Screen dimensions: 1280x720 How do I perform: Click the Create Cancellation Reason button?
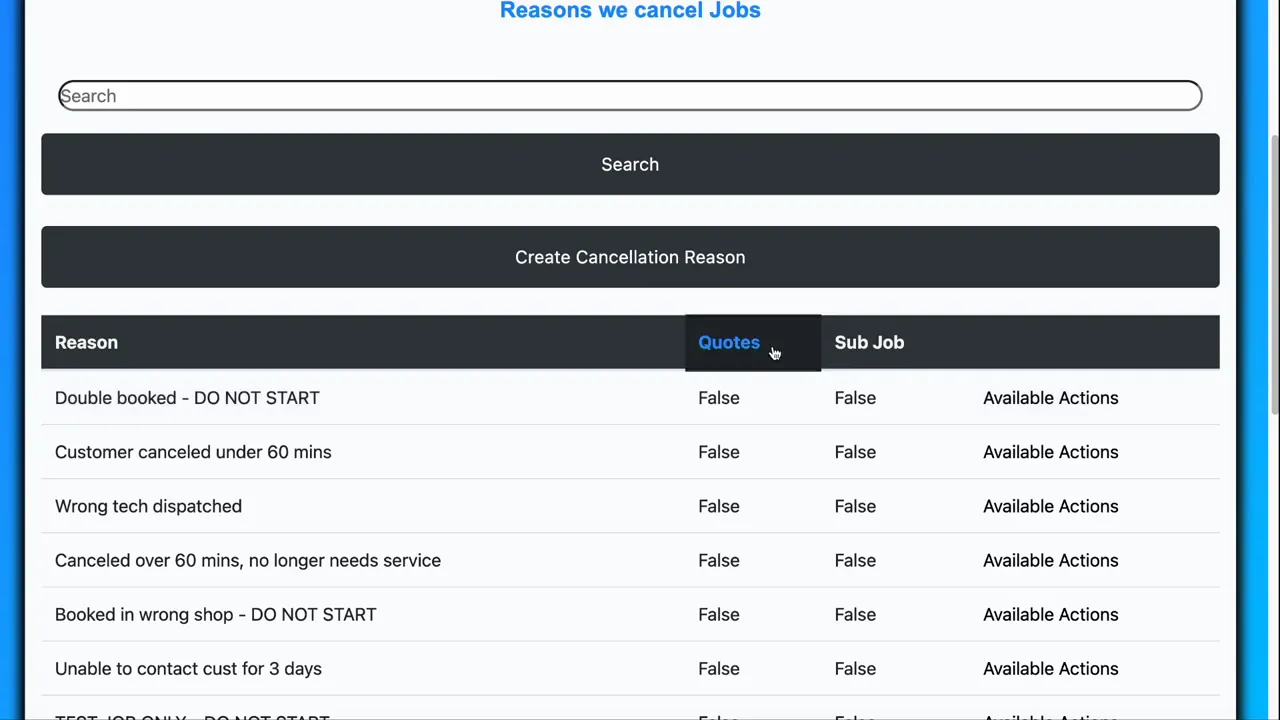tap(630, 257)
